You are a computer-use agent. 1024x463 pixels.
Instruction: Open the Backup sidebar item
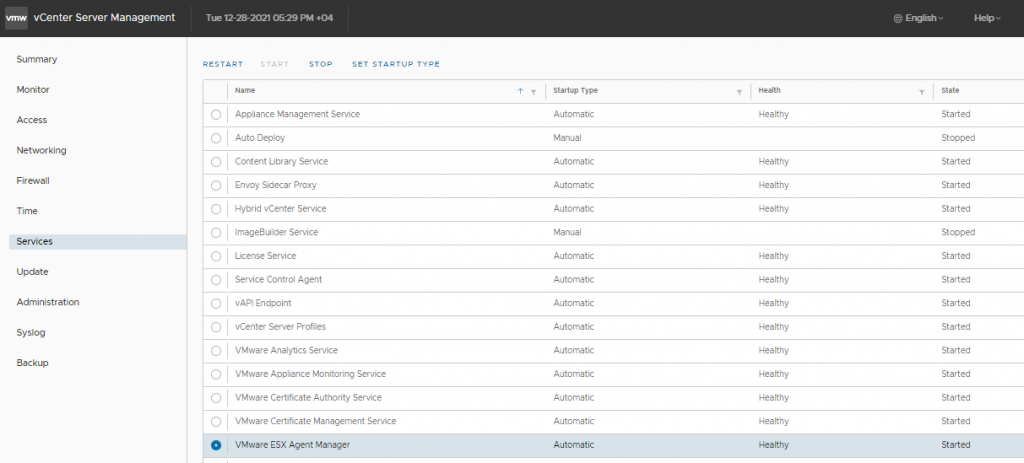[32, 362]
